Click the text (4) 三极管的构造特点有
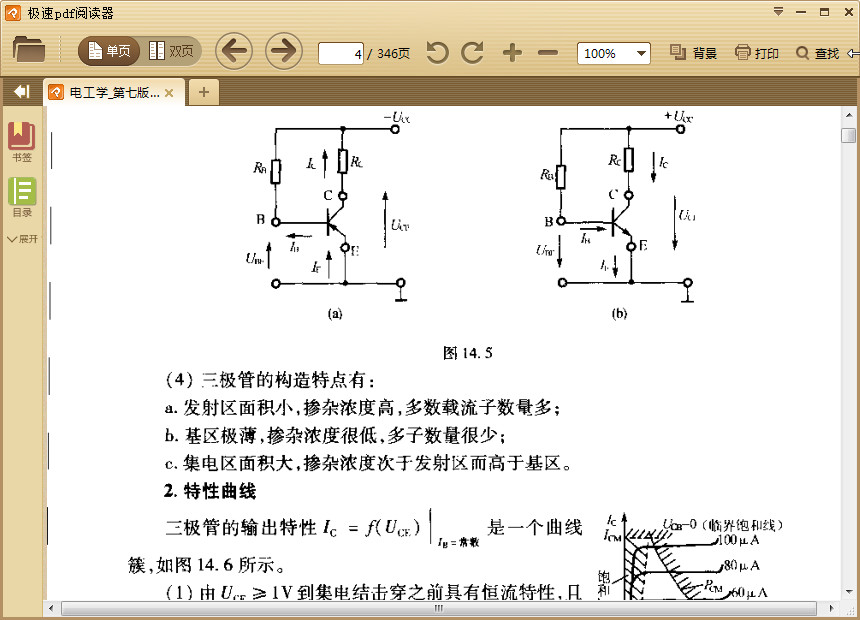The image size is (860, 620). click(x=271, y=380)
